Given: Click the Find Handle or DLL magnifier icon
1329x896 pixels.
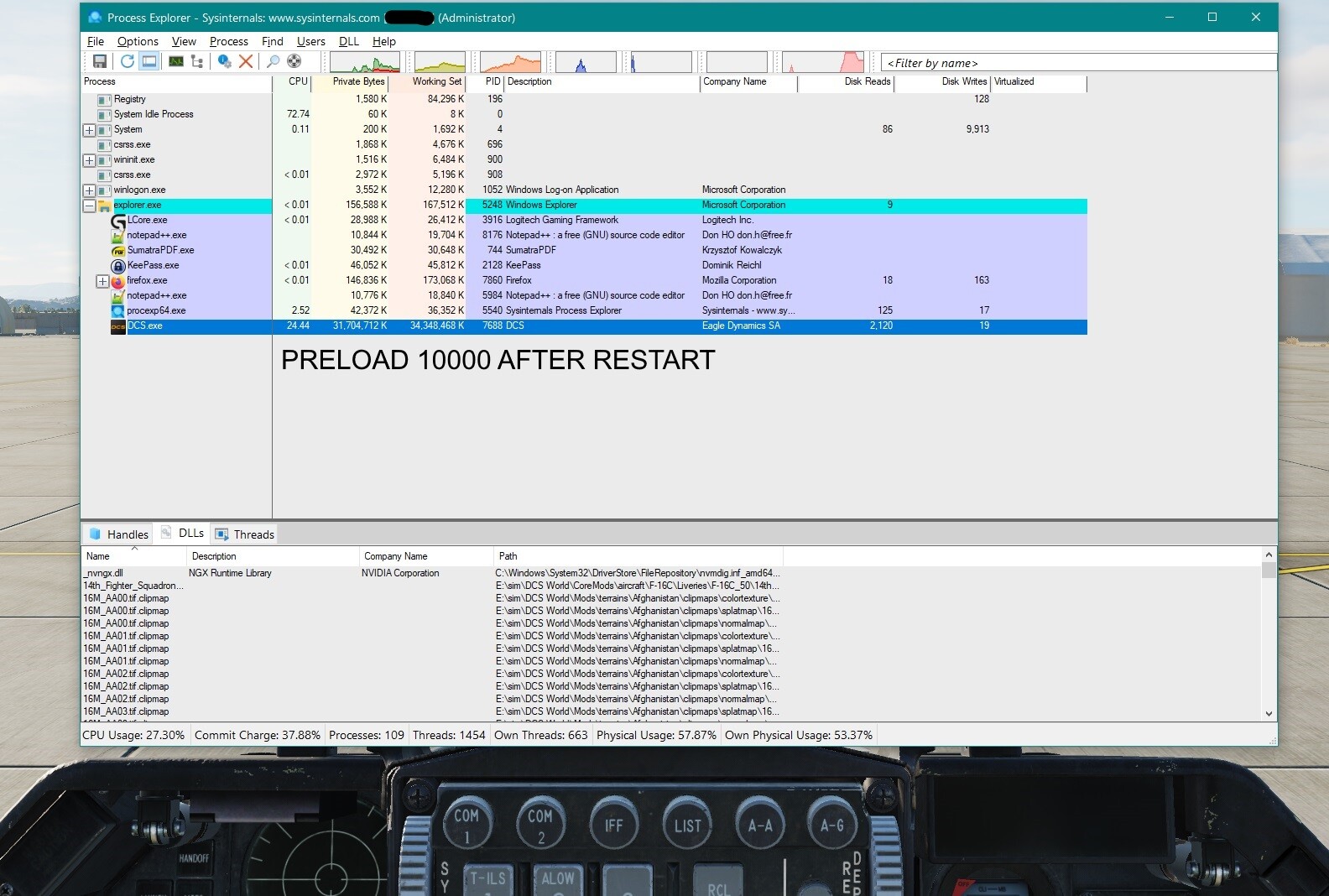Looking at the screenshot, I should 273,61.
